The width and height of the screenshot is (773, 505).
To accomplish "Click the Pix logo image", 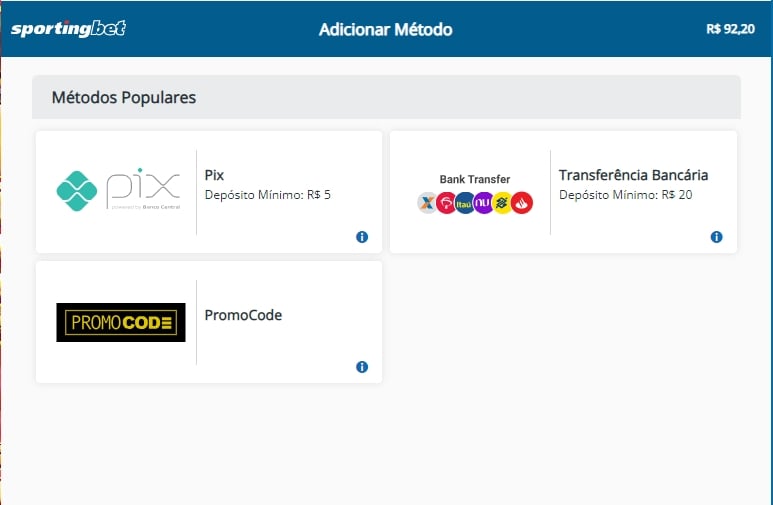I will (x=118, y=188).
